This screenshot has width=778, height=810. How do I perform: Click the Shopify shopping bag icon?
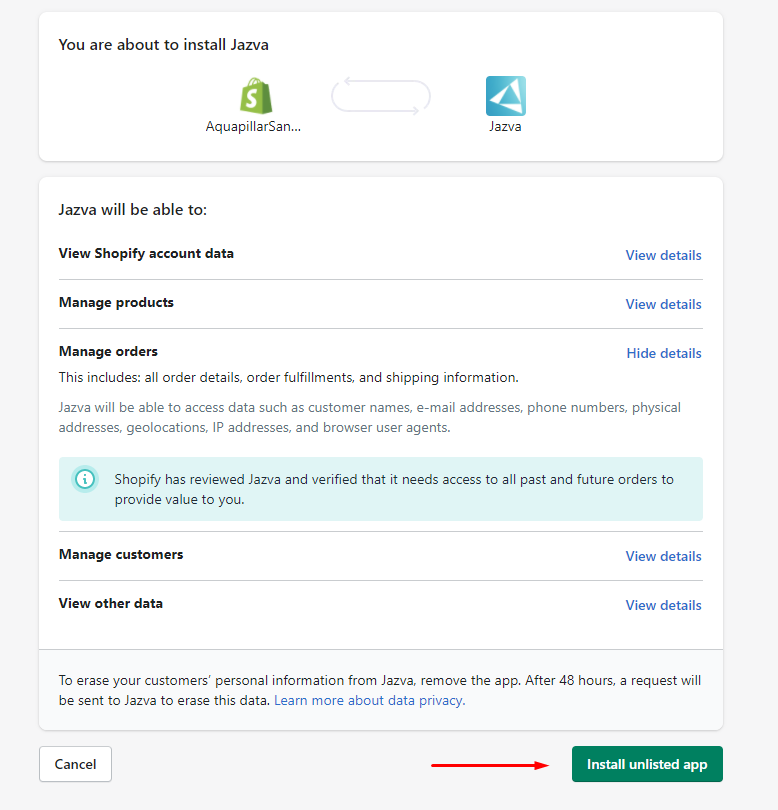255,96
